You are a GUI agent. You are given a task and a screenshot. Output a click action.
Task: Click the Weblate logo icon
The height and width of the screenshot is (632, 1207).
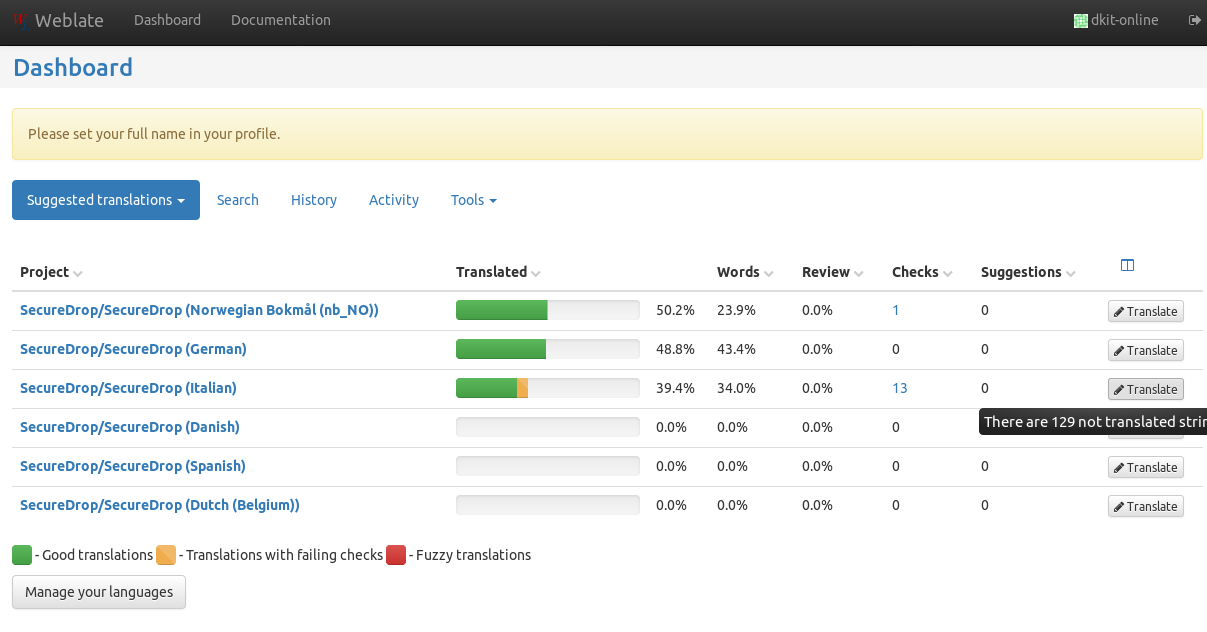point(20,20)
